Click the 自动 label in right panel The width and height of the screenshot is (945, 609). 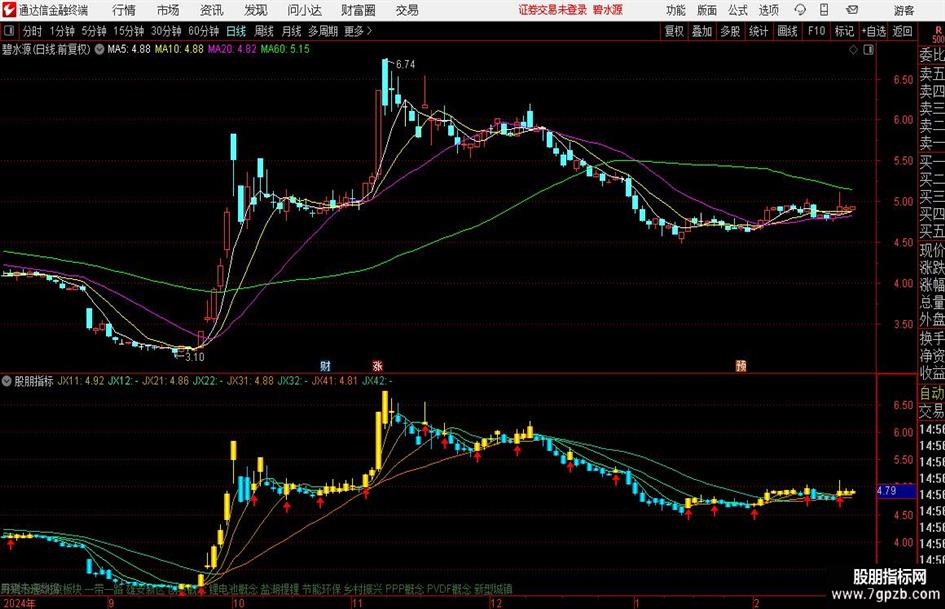coord(931,394)
